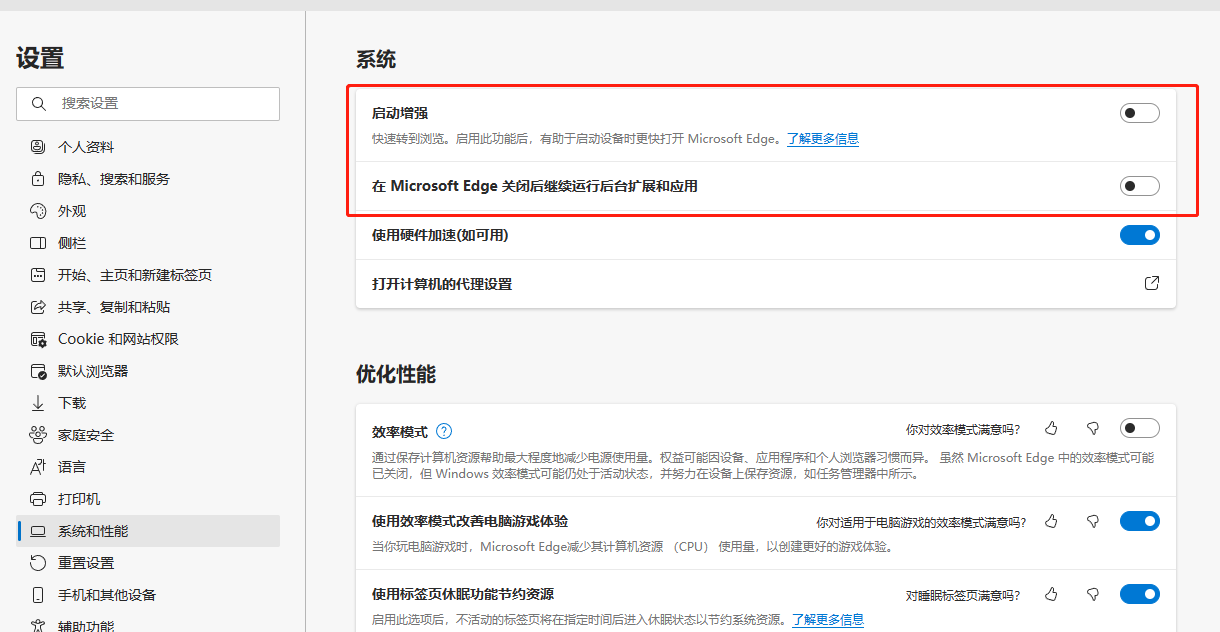This screenshot has height=632, width=1220.
Task: Click the 下载 download arrow icon
Action: pos(38,403)
